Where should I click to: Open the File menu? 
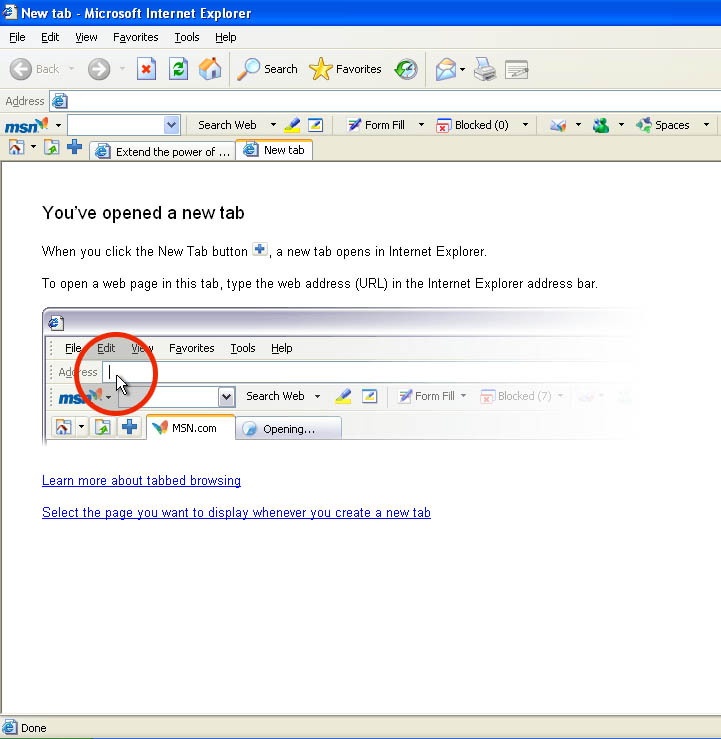[17, 37]
